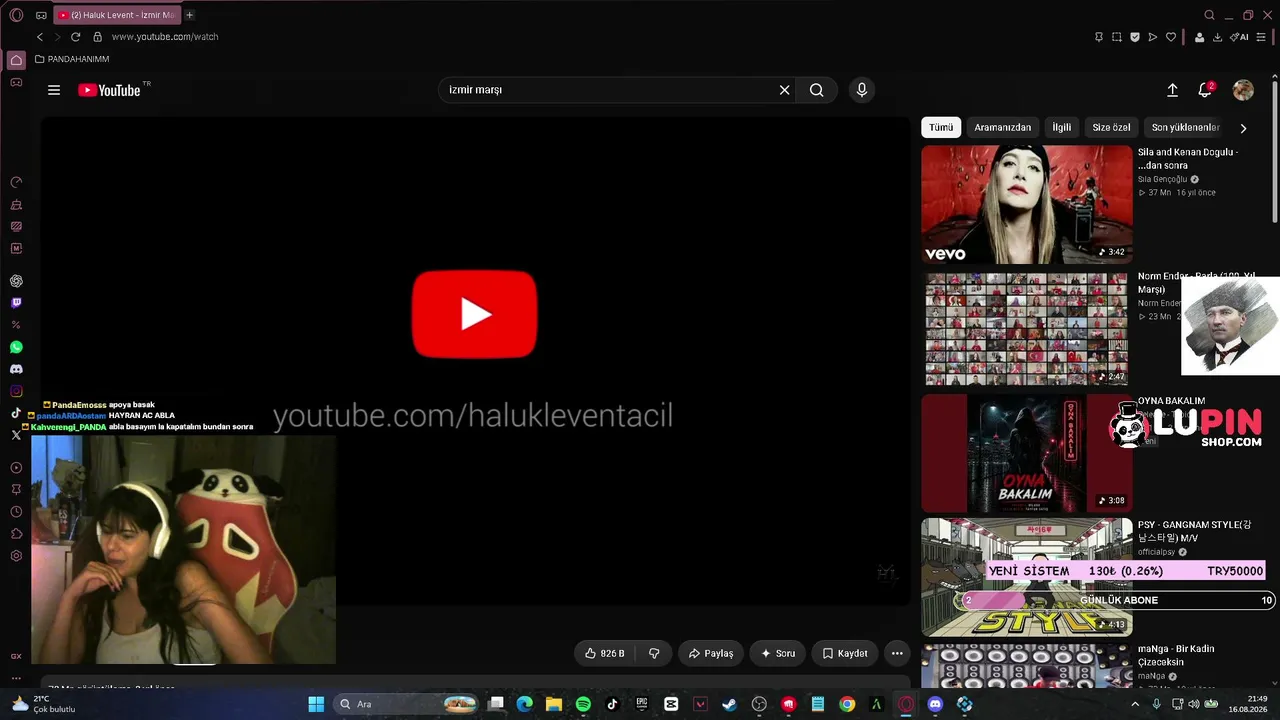
Task: Open WhatsApp from the Opera sidebar
Action: pos(16,347)
